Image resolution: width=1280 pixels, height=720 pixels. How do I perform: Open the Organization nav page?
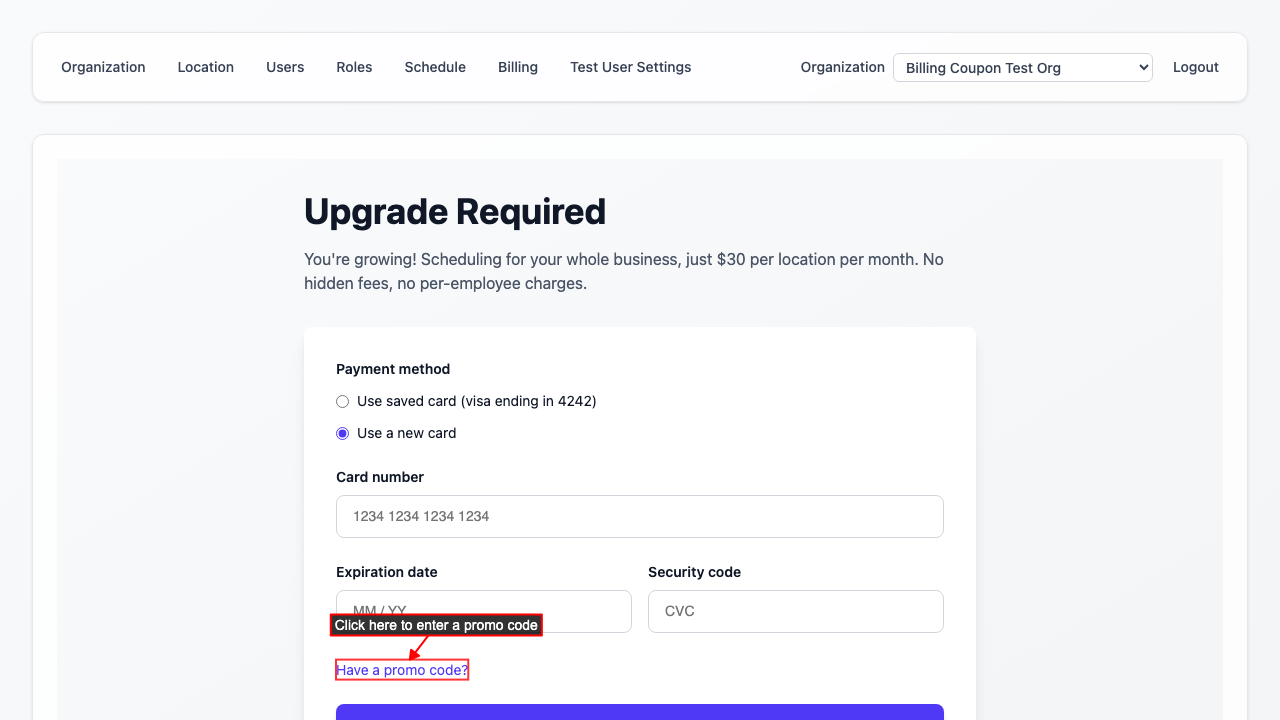click(x=103, y=67)
